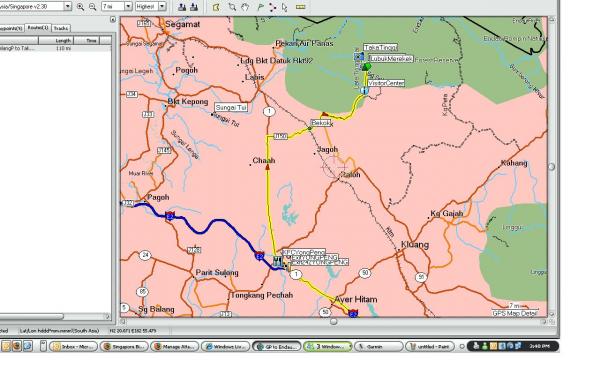
Task: Open the Highest detail level dropdown
Action: click(162, 7)
